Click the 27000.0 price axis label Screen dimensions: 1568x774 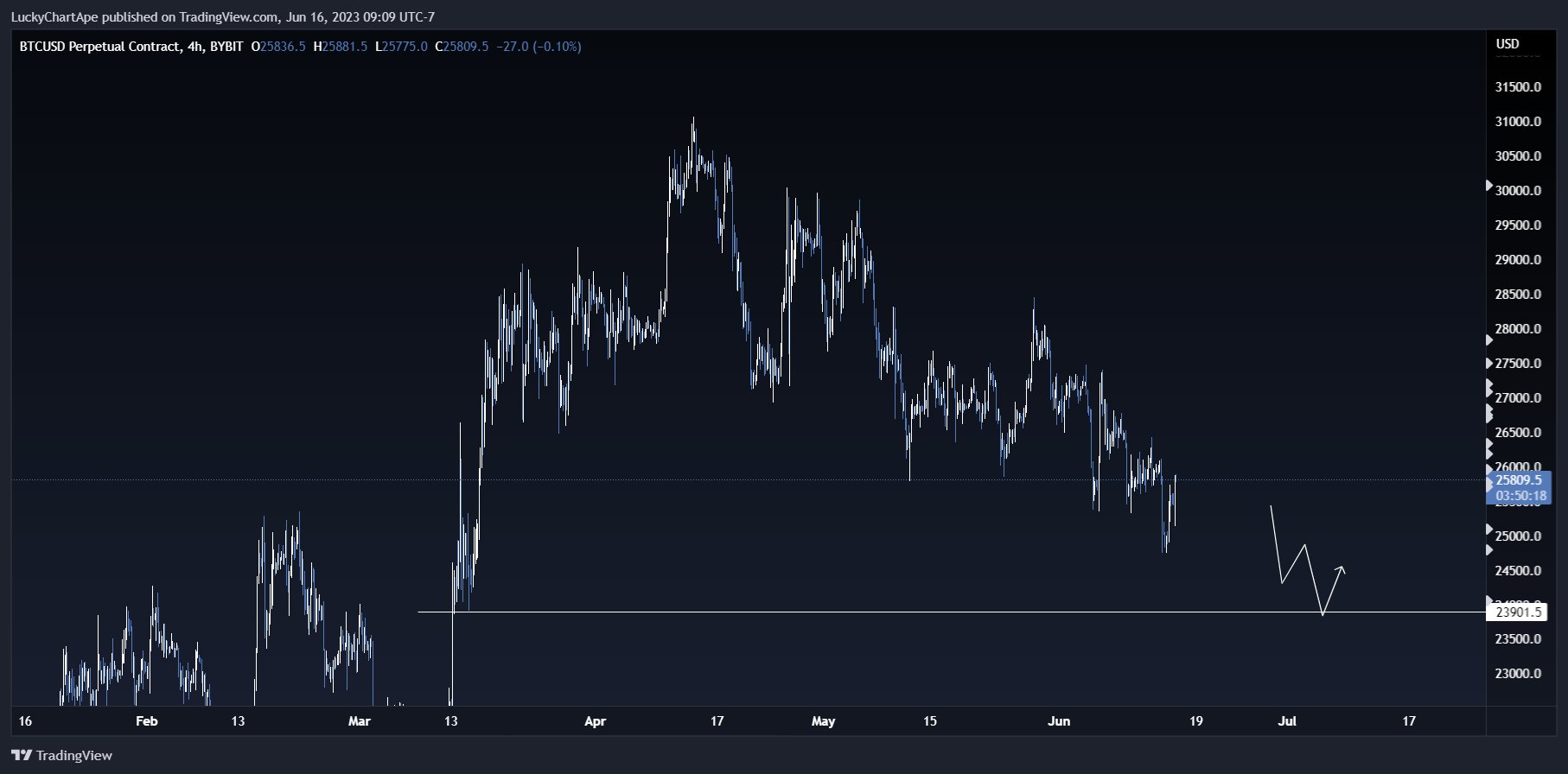(x=1518, y=398)
